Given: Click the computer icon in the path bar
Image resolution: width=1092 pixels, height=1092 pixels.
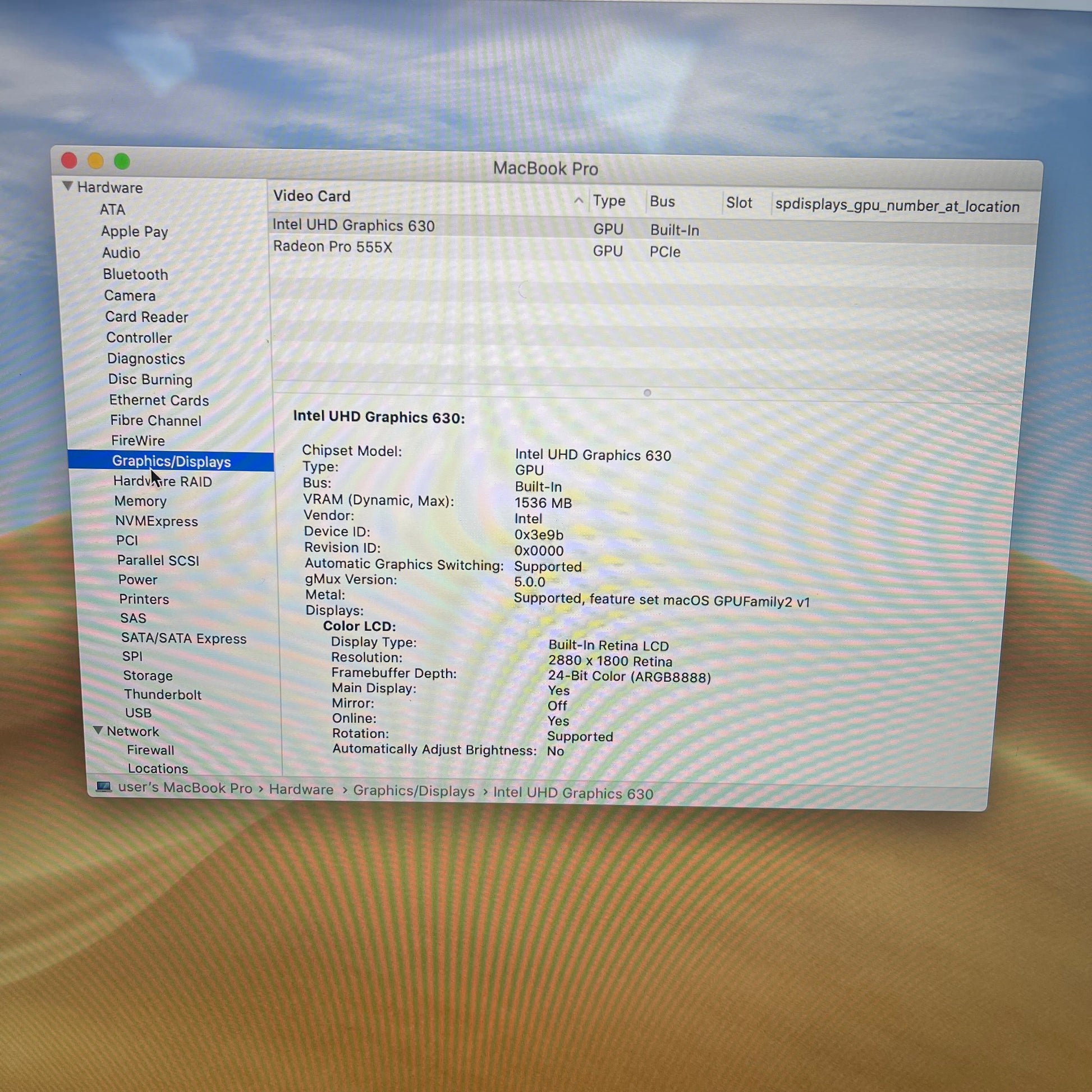Looking at the screenshot, I should coord(103,787).
